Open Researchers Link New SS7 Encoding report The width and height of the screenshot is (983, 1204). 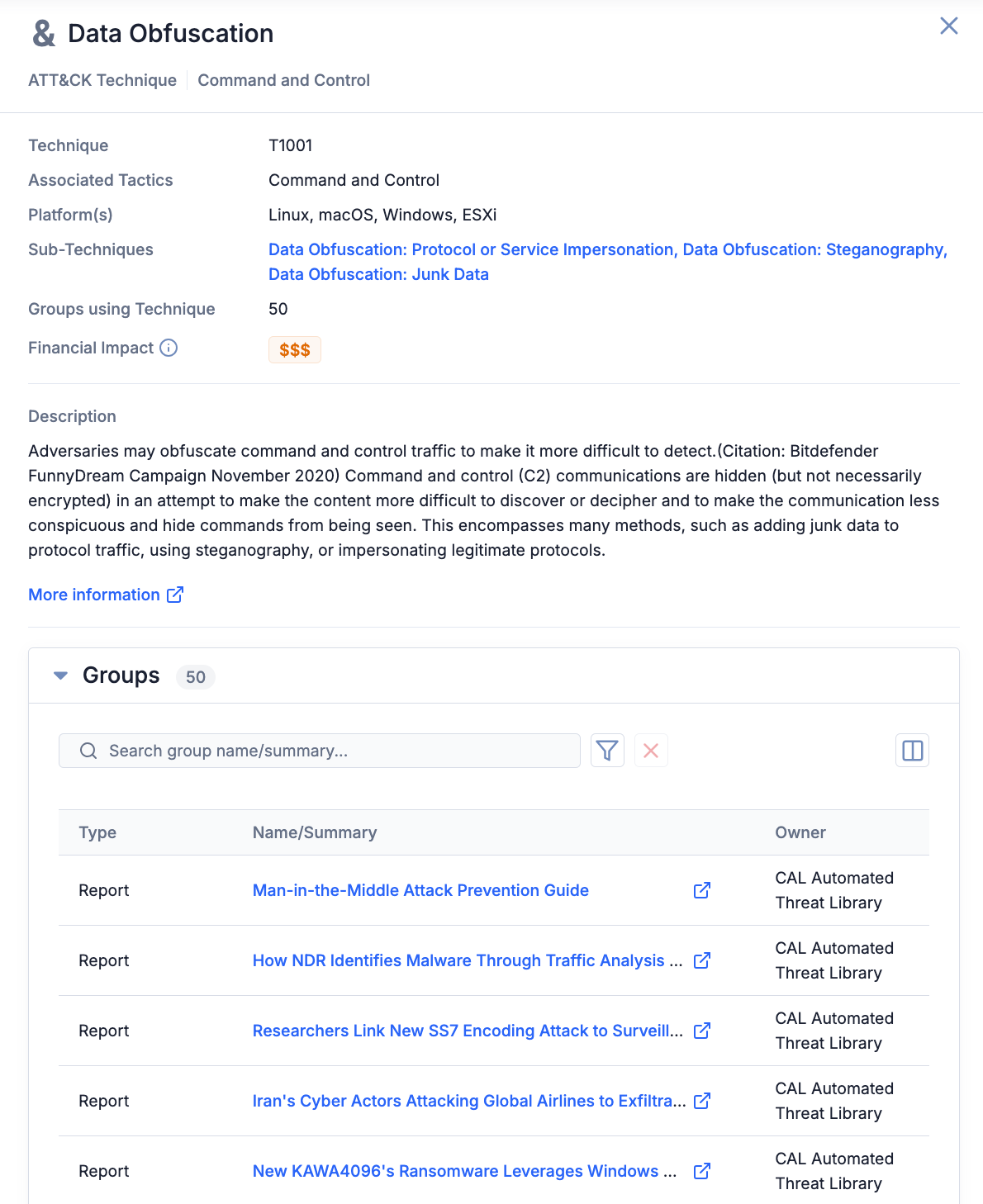click(468, 1031)
